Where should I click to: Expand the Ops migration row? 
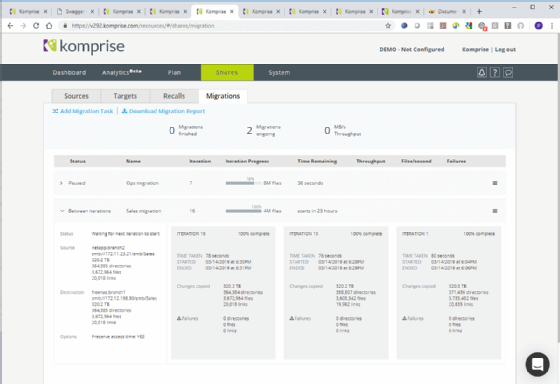tap(61, 183)
